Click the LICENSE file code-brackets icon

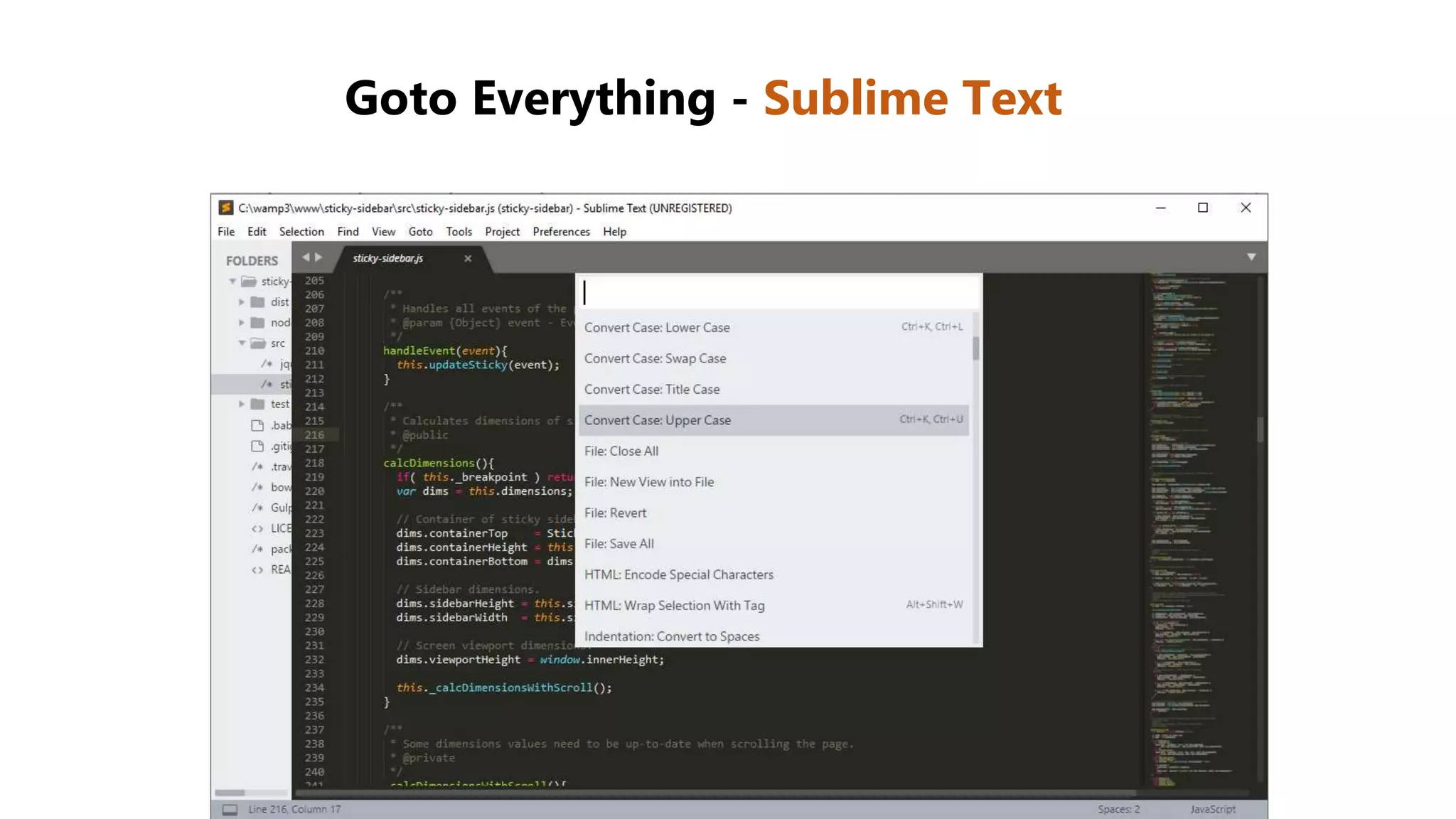(257, 528)
